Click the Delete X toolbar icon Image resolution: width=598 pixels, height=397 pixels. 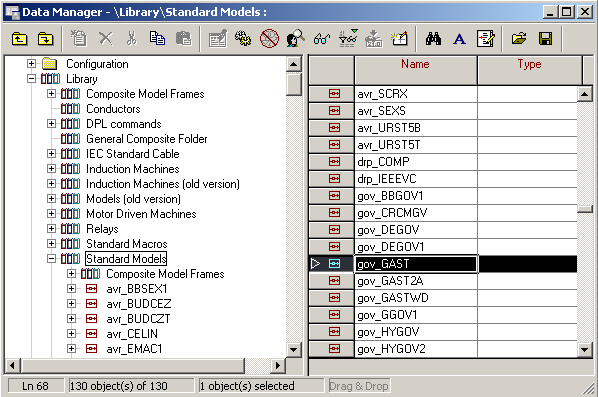click(x=106, y=39)
